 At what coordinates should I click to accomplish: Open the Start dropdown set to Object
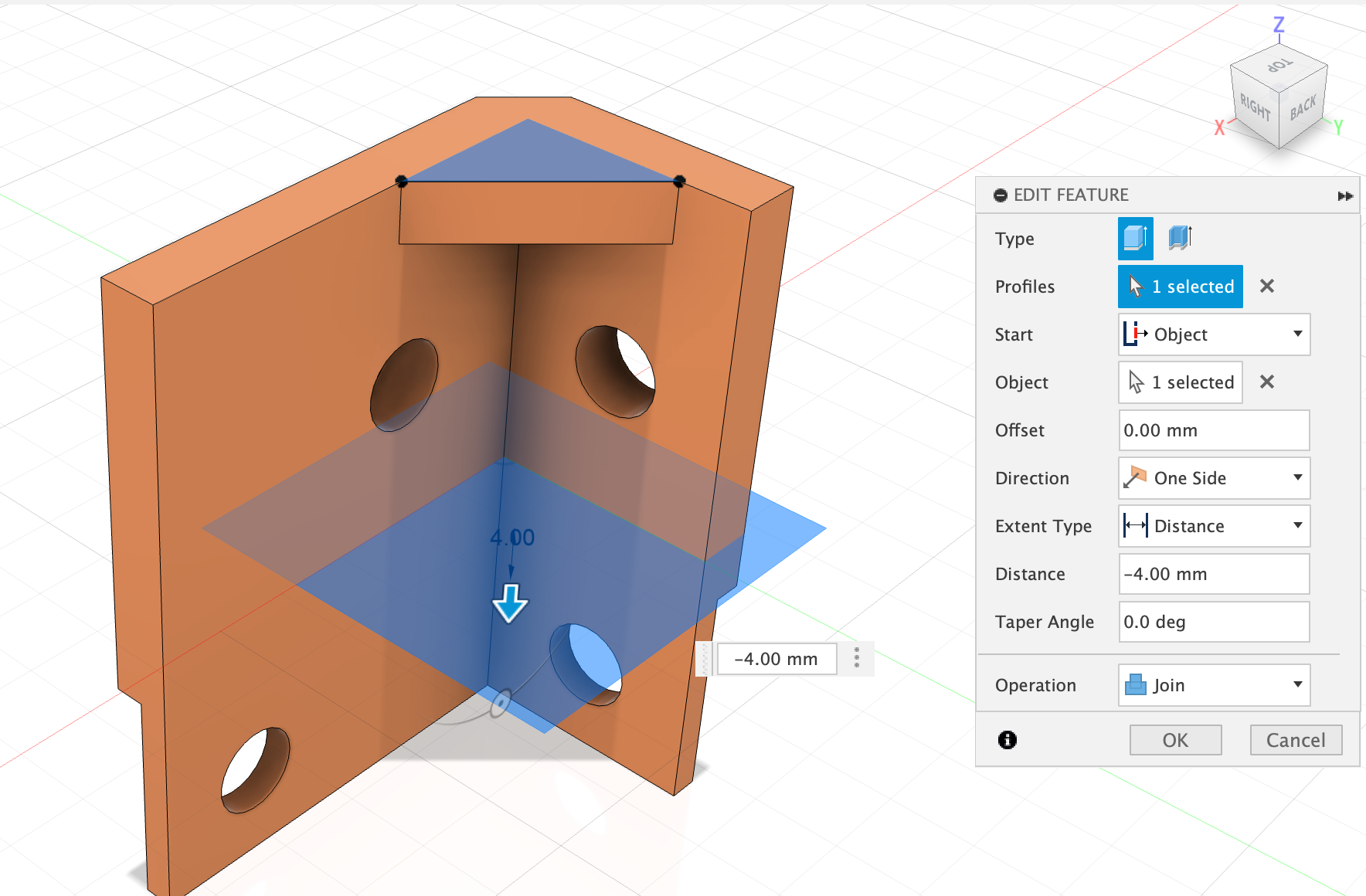point(1214,334)
